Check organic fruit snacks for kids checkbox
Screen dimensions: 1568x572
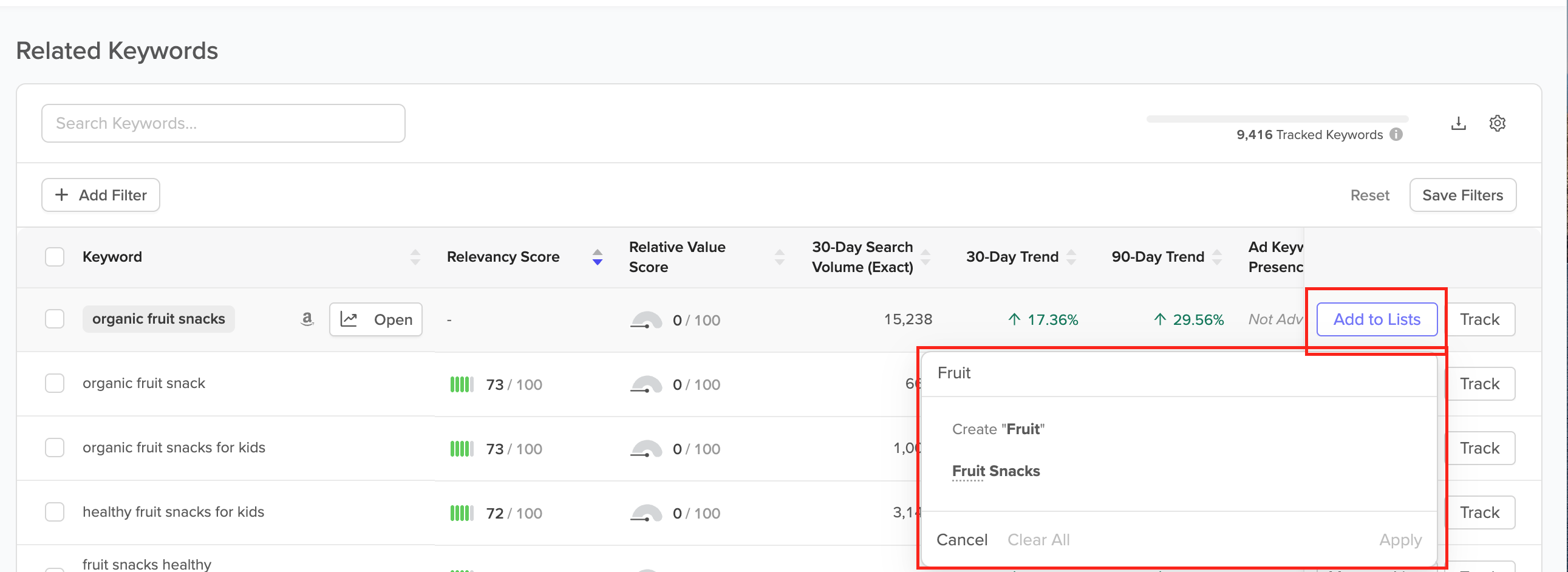coord(55,448)
